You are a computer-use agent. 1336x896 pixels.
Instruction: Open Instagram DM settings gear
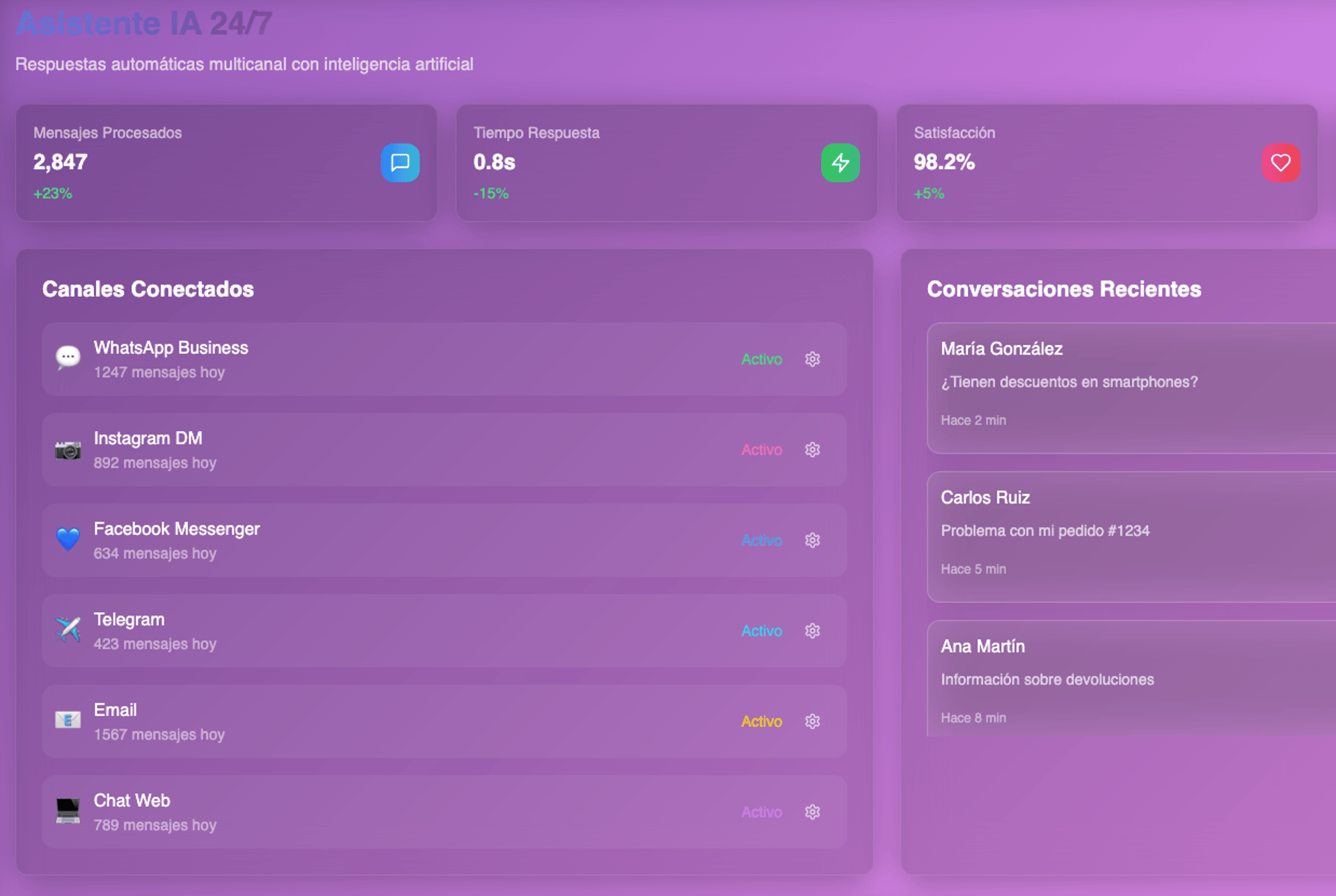click(812, 449)
